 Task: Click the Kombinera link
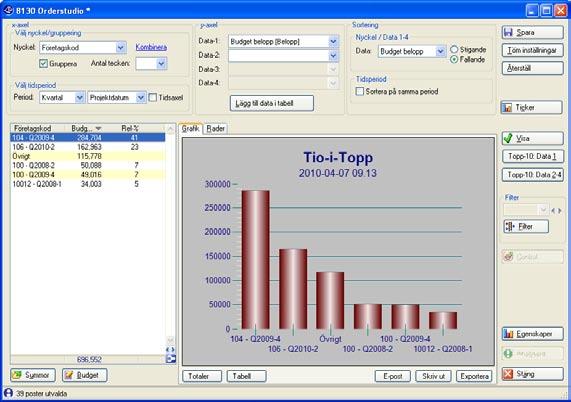pos(151,47)
